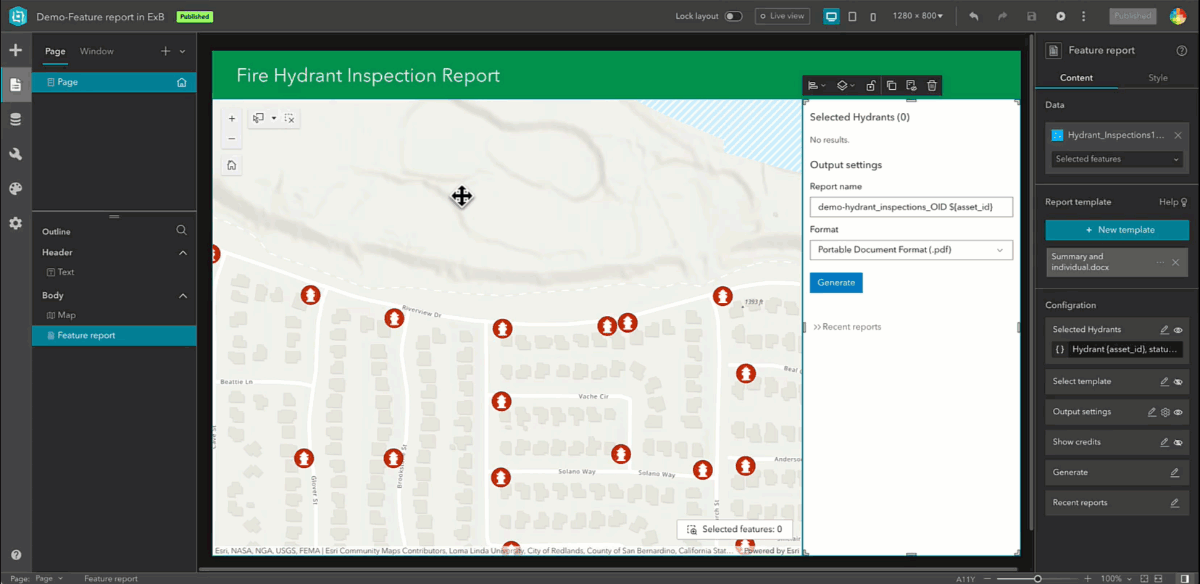
Task: Open the Selected features dropdown
Action: coord(1117,159)
